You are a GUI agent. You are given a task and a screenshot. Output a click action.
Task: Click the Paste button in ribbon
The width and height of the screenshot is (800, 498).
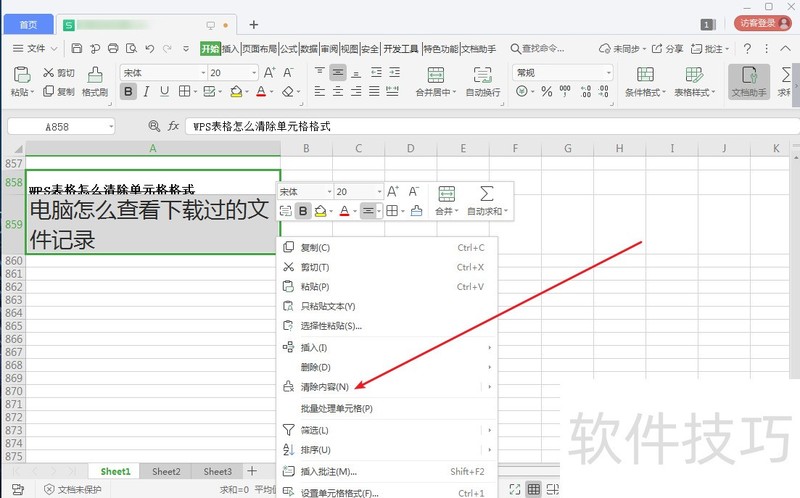21,82
